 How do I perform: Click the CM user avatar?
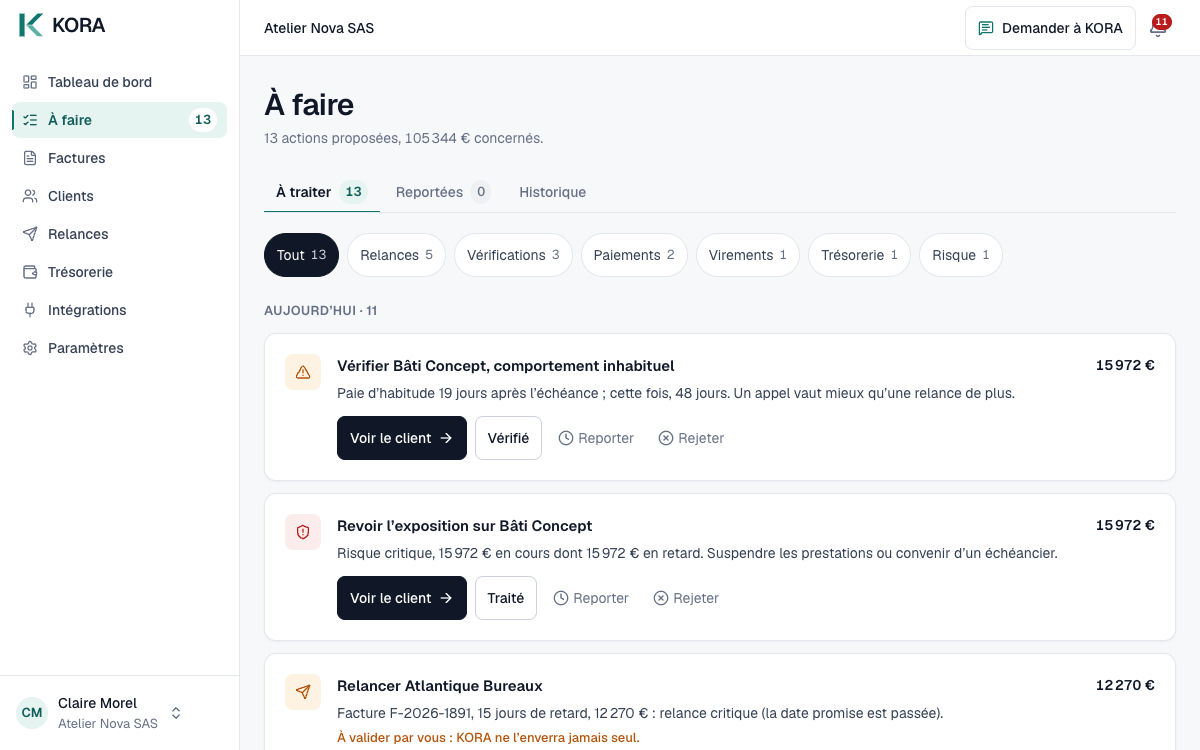pyautogui.click(x=32, y=713)
